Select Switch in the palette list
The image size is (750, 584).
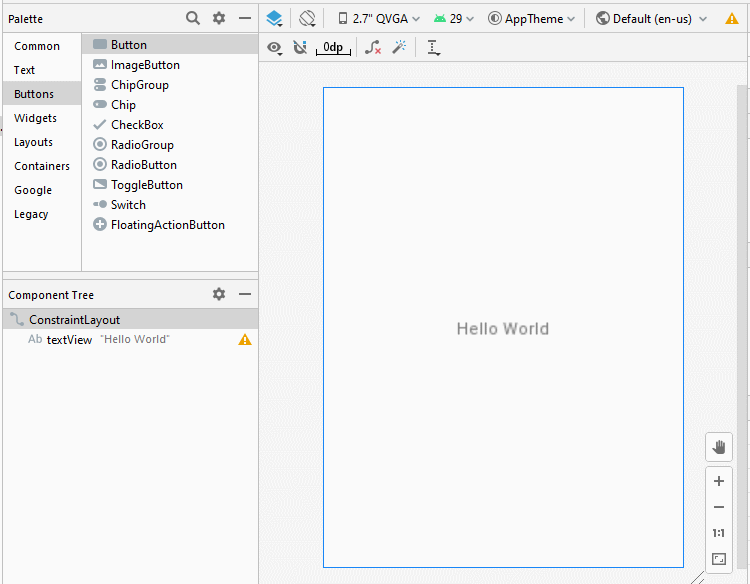pyautogui.click(x=170, y=205)
